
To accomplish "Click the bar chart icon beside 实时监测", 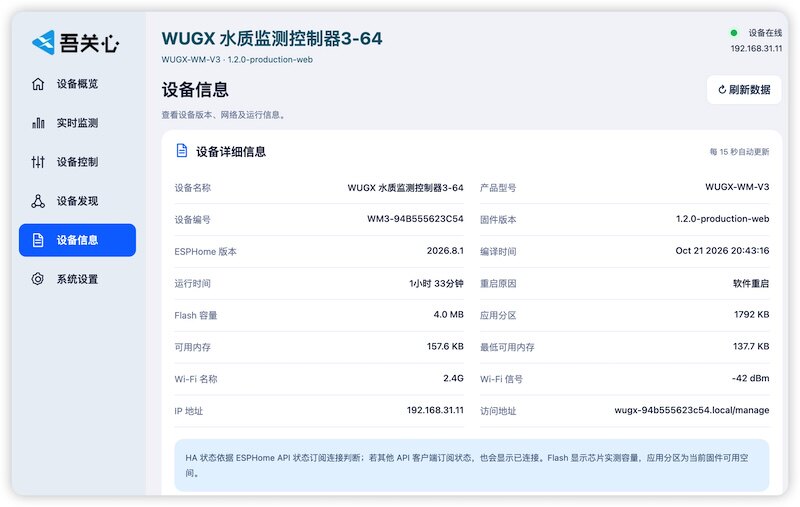I will click(38, 123).
